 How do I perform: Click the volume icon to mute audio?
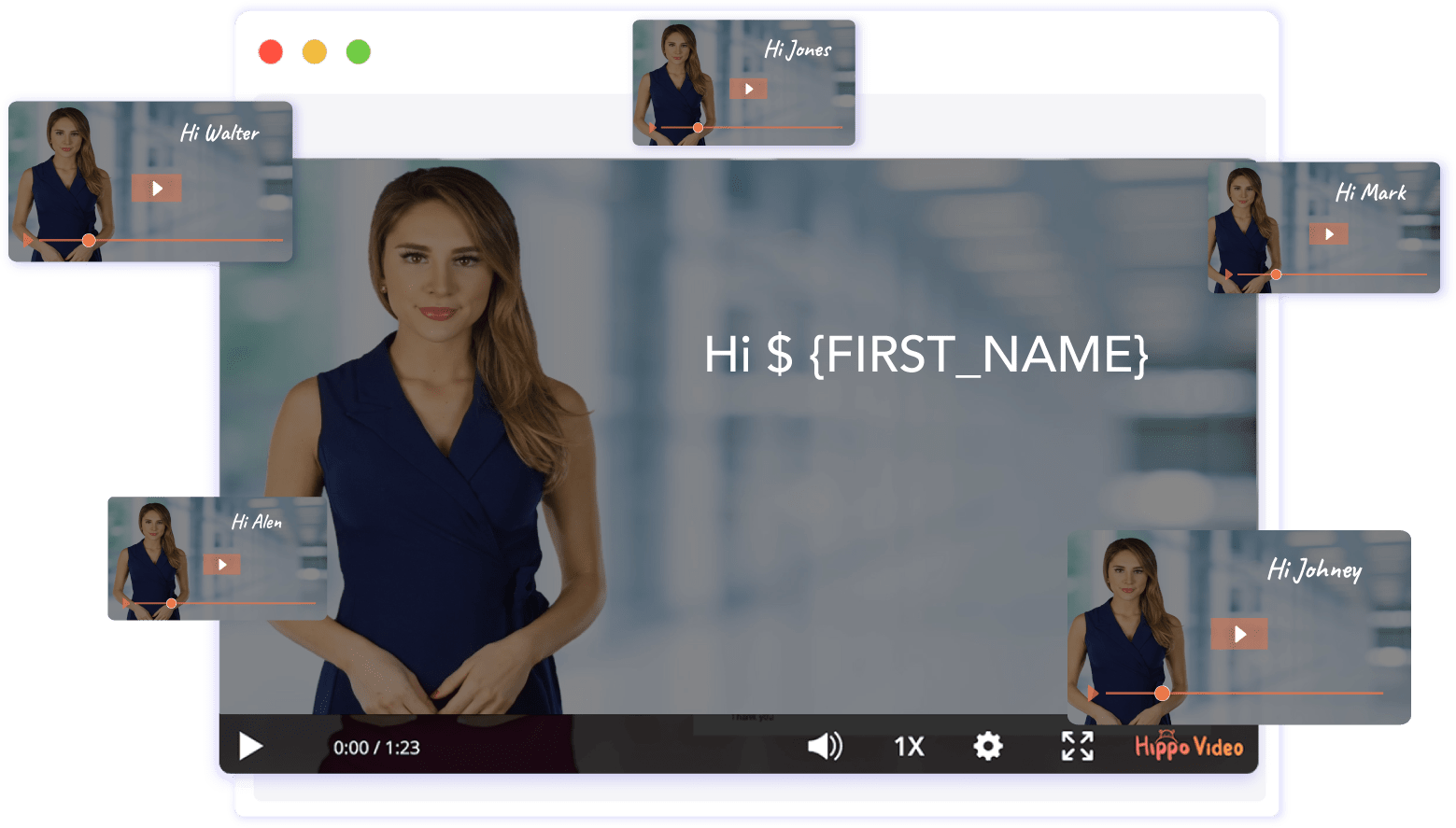click(826, 747)
